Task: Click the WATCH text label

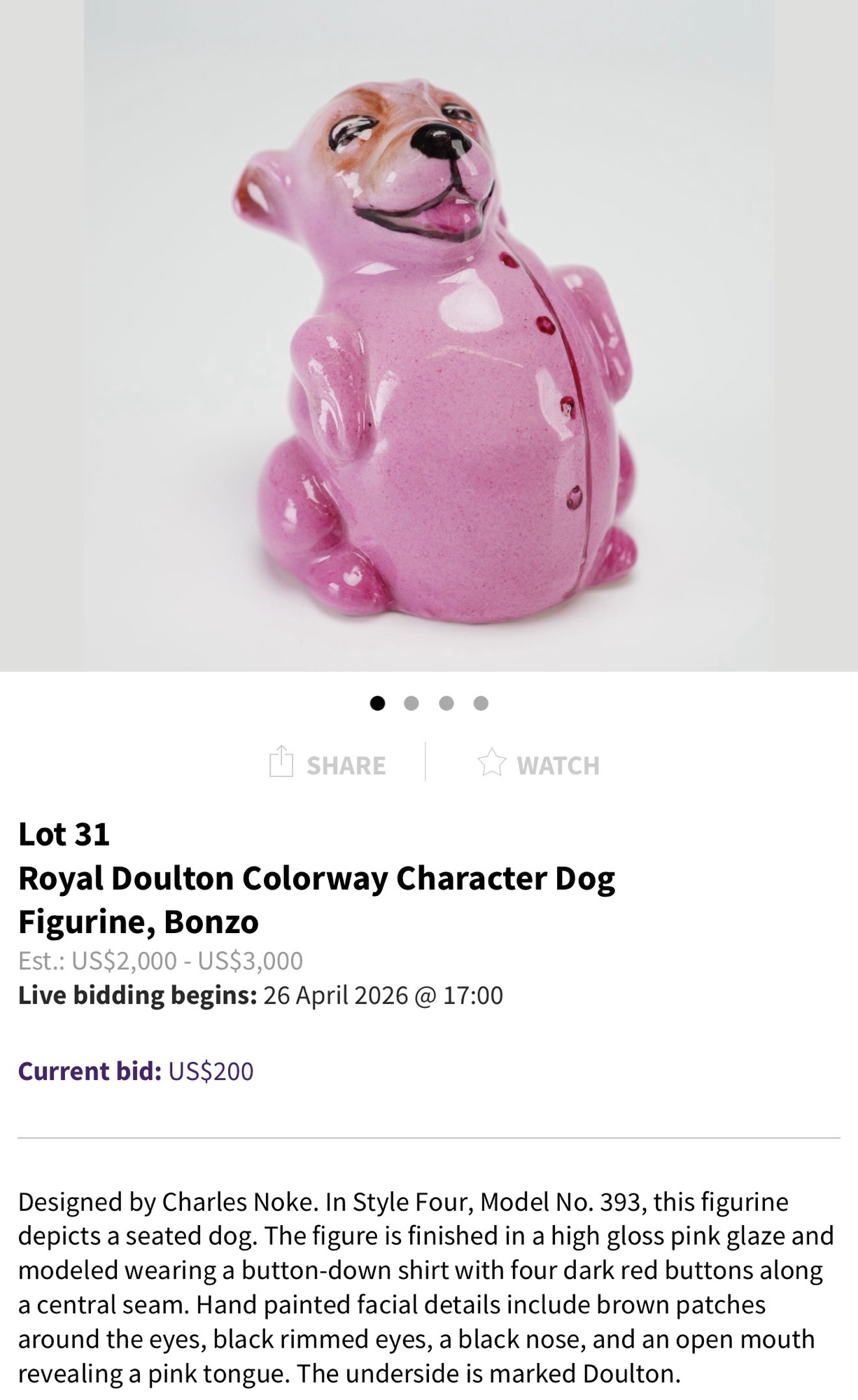Action: click(558, 766)
